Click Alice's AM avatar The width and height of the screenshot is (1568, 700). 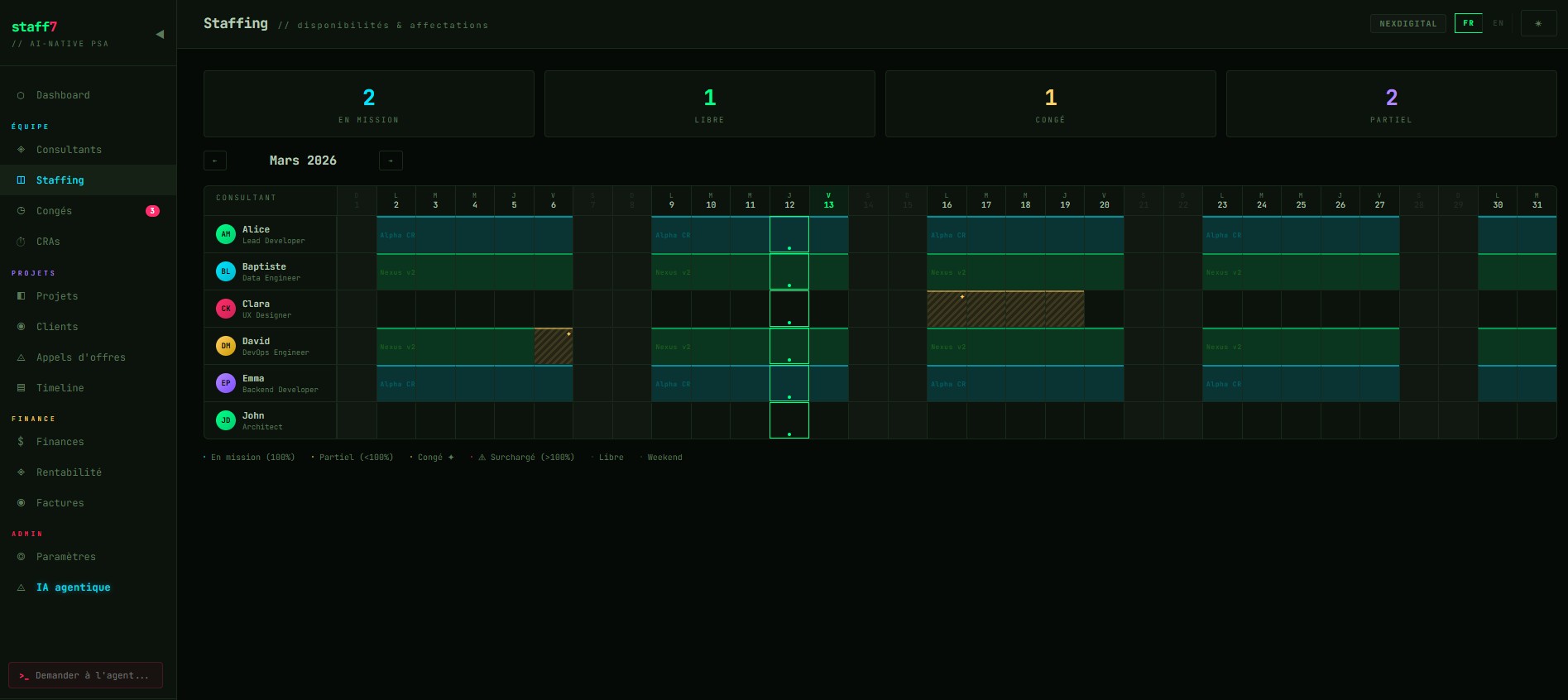coord(226,234)
